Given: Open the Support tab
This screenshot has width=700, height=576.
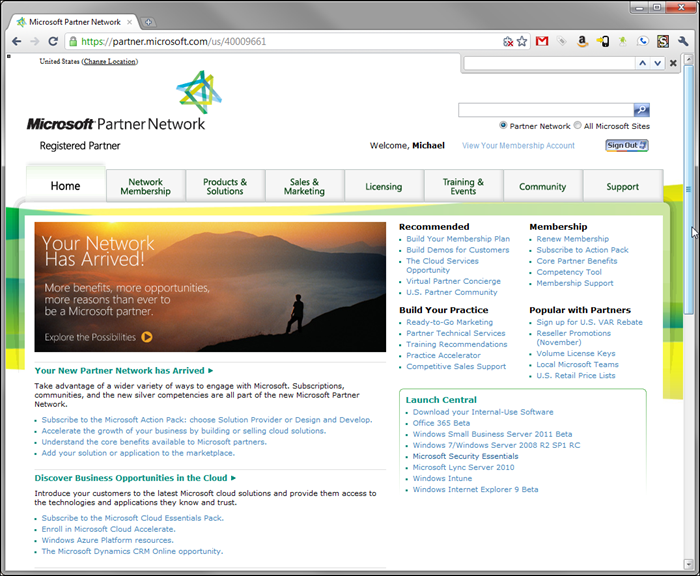Looking at the screenshot, I should (623, 186).
